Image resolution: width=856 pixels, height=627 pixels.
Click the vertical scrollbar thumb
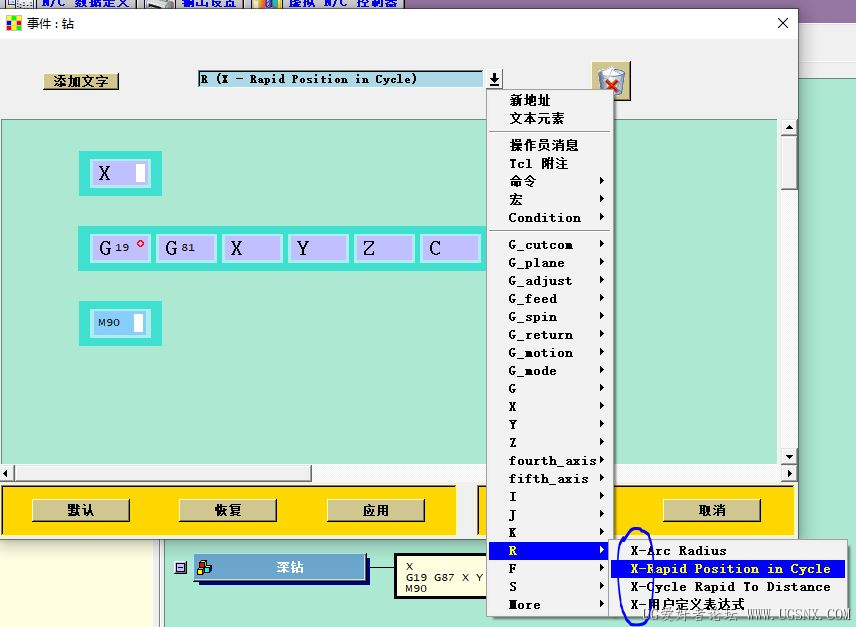[789, 162]
